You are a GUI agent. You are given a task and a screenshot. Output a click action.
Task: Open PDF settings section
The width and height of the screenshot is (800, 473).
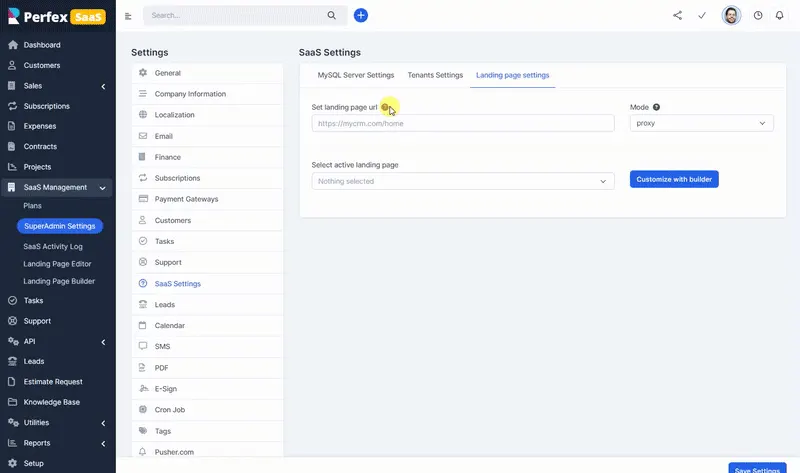(x=207, y=367)
